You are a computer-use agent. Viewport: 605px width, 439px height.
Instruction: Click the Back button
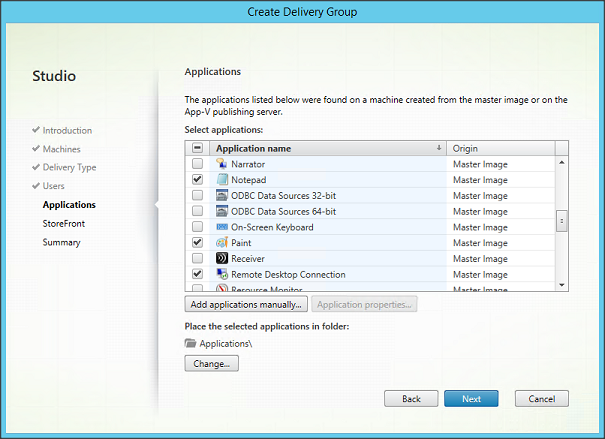(411, 398)
